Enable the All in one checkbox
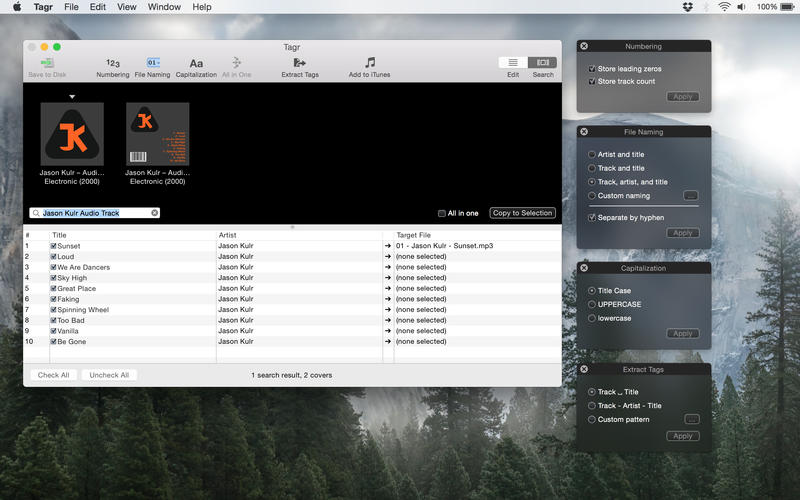800x500 pixels. (x=442, y=213)
